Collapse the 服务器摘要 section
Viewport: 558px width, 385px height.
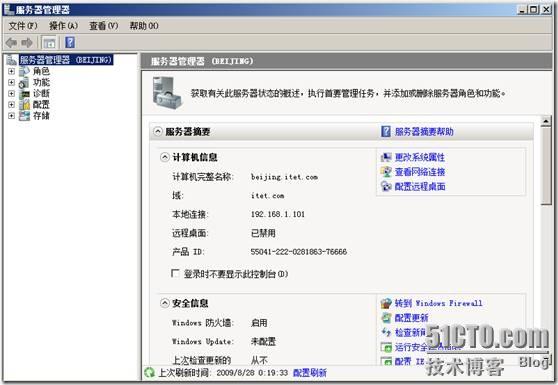(x=158, y=132)
